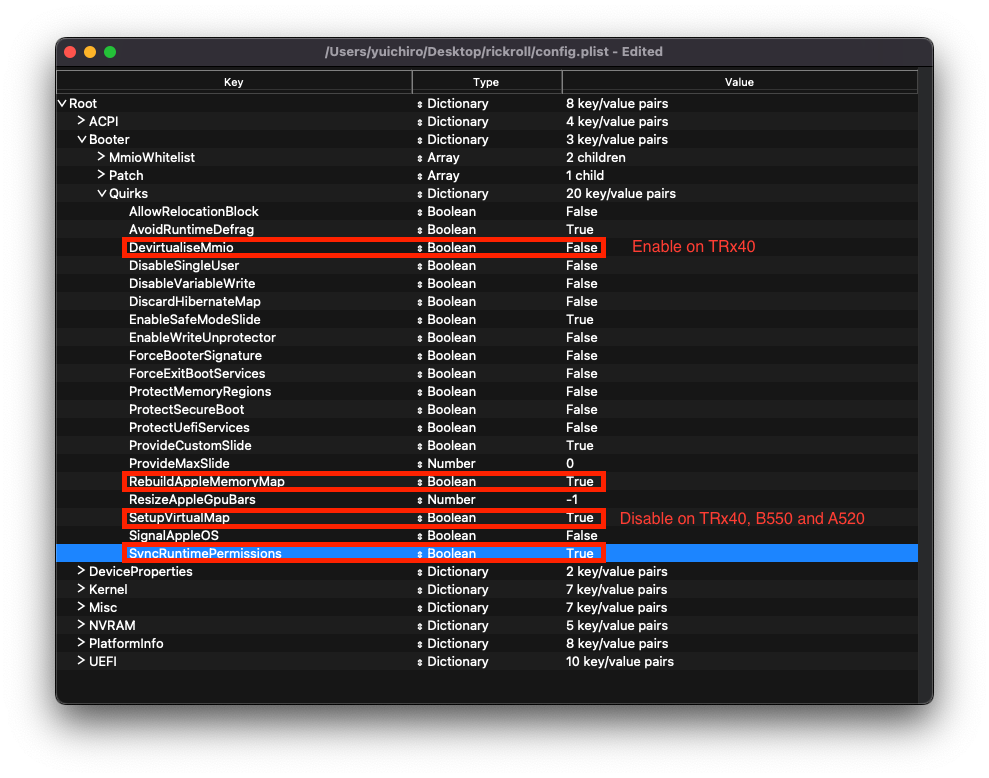This screenshot has height=778, width=989.
Task: Click the Type column header
Action: point(486,82)
